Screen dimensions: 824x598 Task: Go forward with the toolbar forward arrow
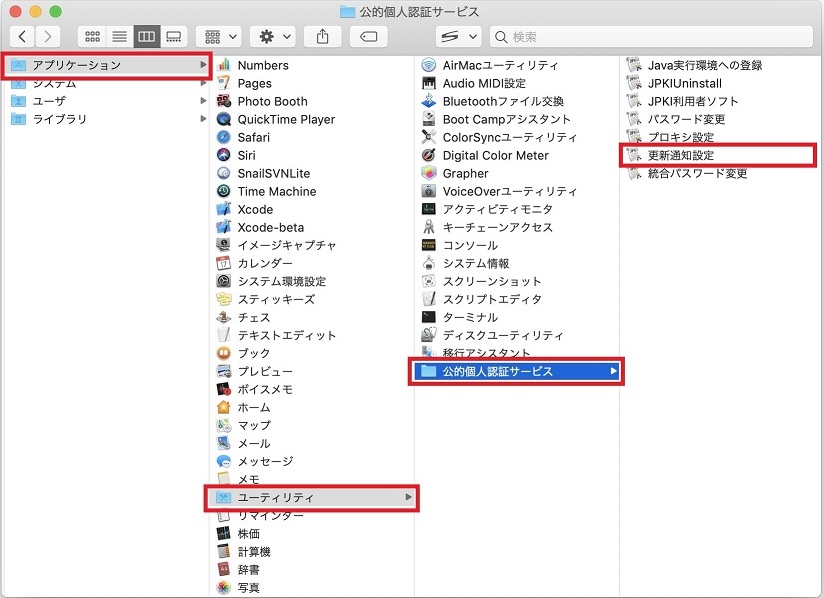click(48, 37)
